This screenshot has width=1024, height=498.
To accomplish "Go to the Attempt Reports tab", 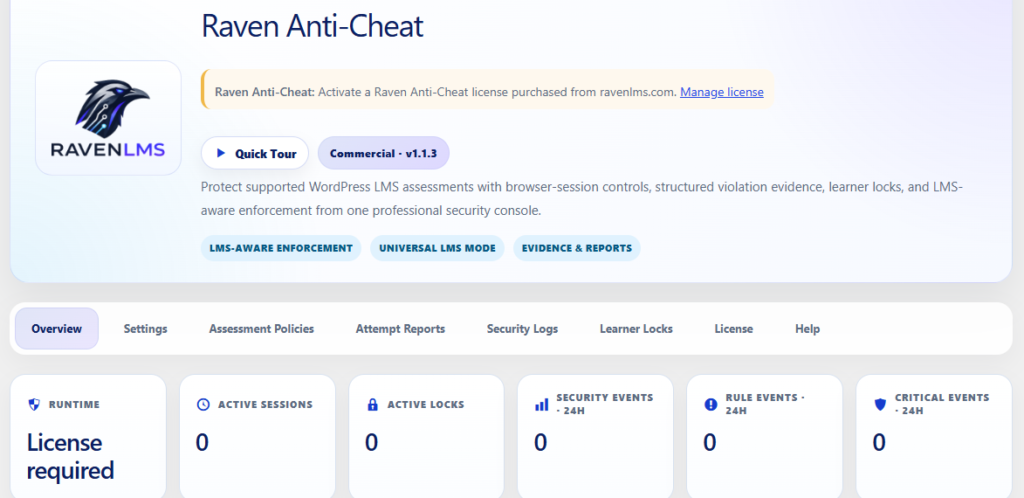I will pos(400,329).
